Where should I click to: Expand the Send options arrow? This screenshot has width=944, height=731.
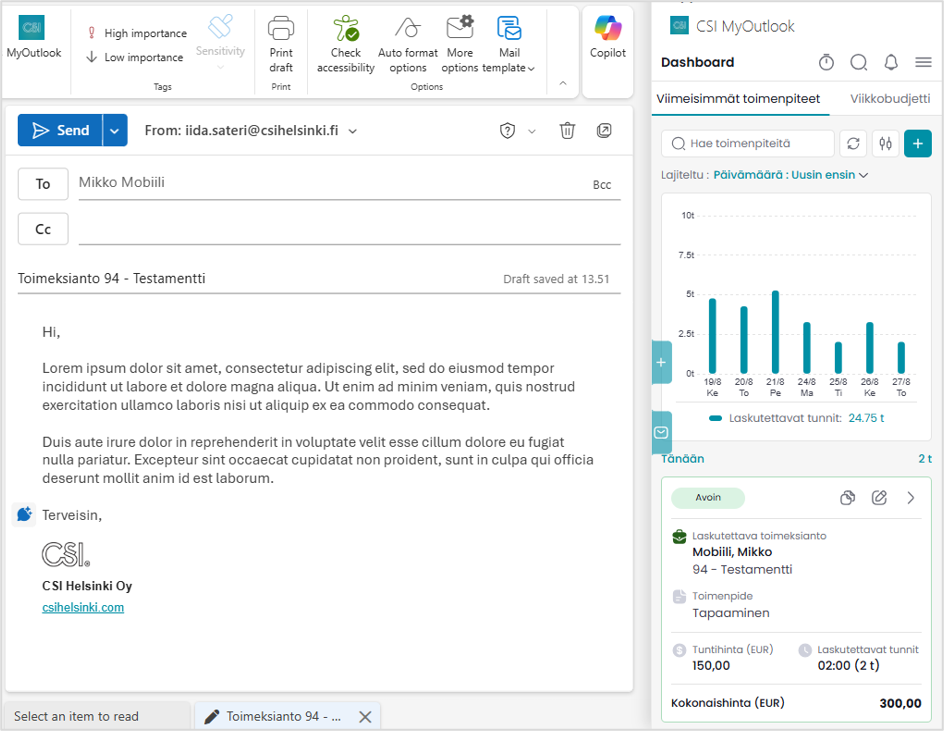coord(115,130)
